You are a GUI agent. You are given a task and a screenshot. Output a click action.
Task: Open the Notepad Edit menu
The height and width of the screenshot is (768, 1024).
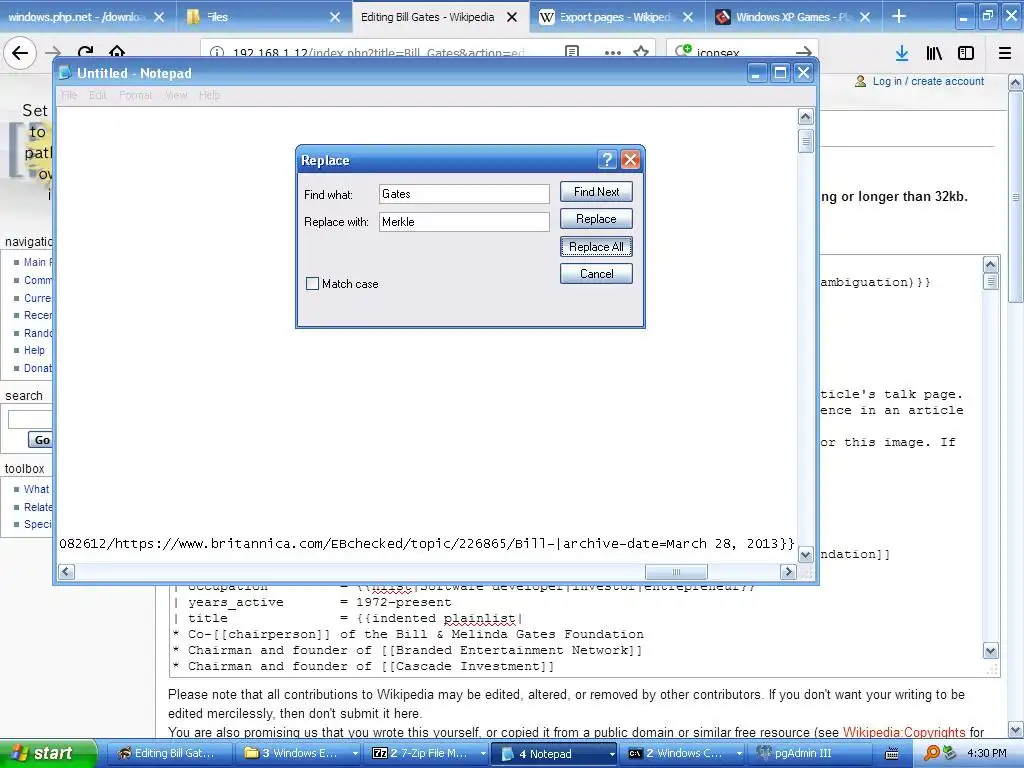point(97,95)
